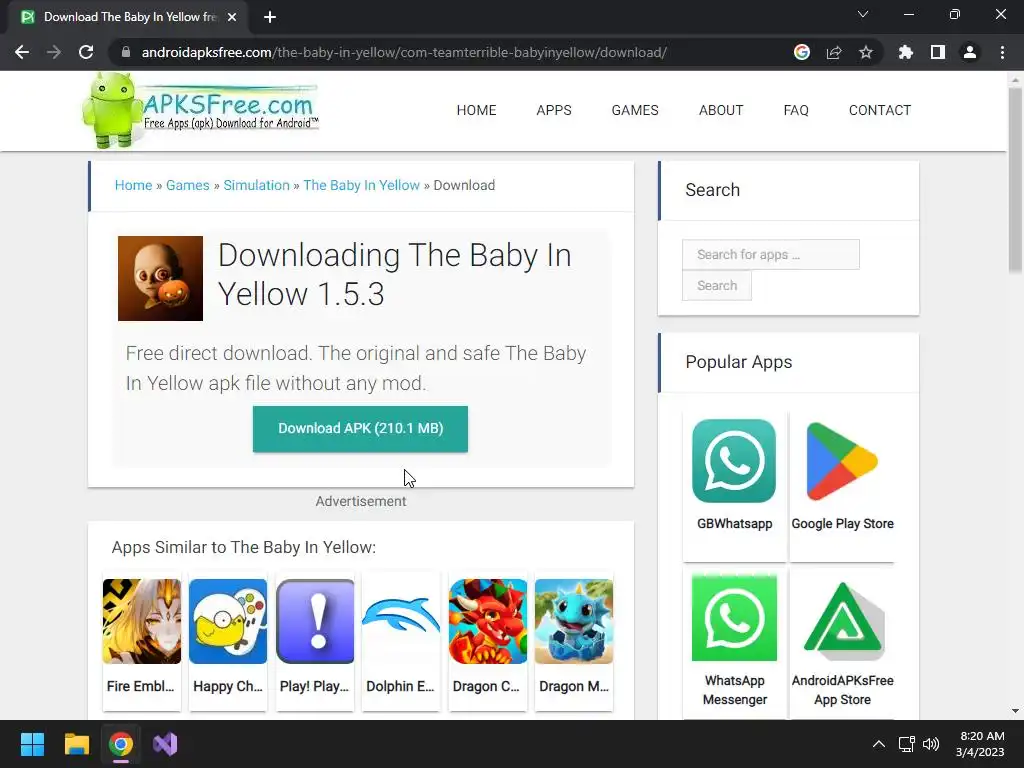Open Google Play Store app icon
The image size is (1024, 768).
pyautogui.click(x=842, y=461)
